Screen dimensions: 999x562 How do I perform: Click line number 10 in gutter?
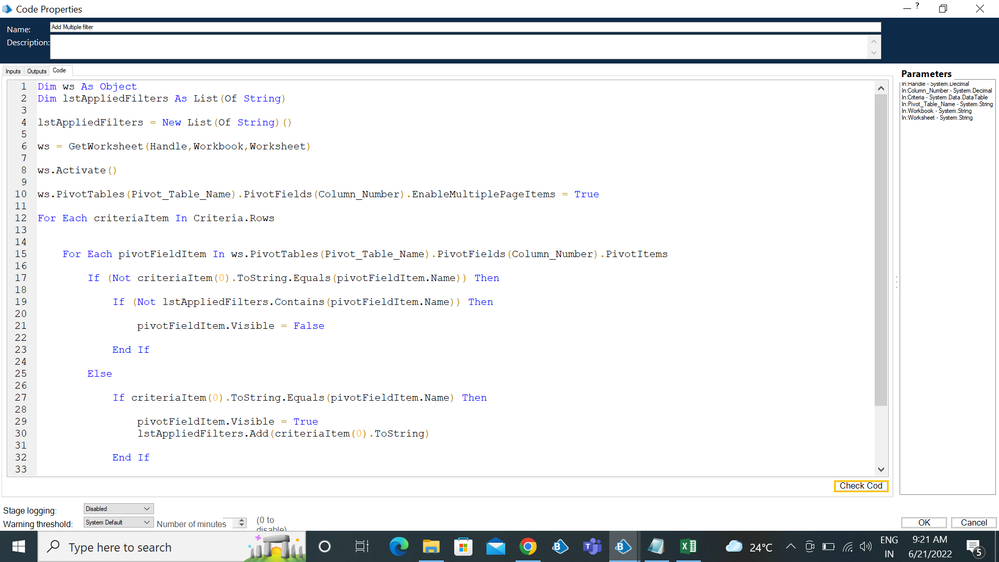20,194
